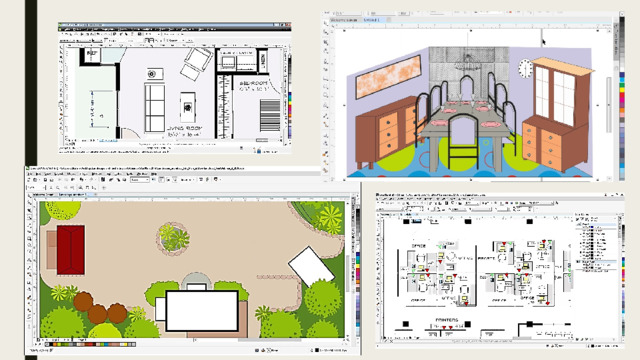Image resolution: width=640 pixels, height=360 pixels.
Task: Select the Zoom tool in dining room toolbox
Action: tap(326, 51)
